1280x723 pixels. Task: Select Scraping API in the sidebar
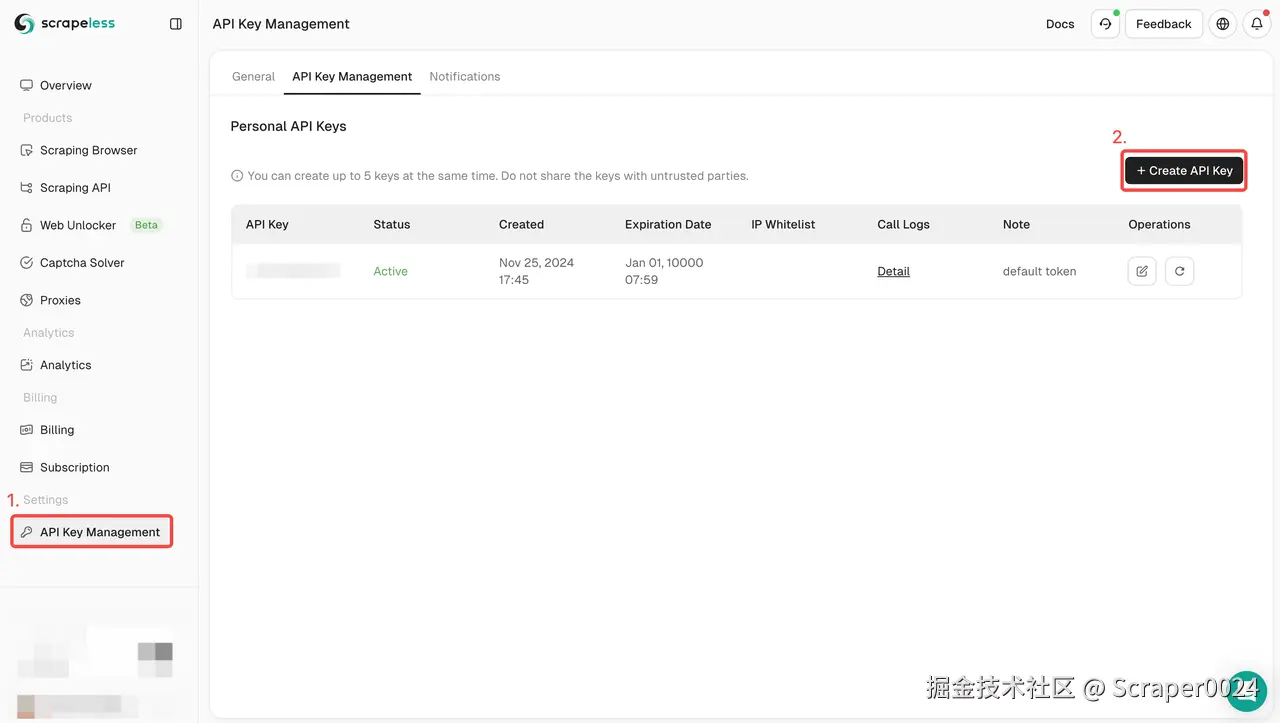(75, 187)
